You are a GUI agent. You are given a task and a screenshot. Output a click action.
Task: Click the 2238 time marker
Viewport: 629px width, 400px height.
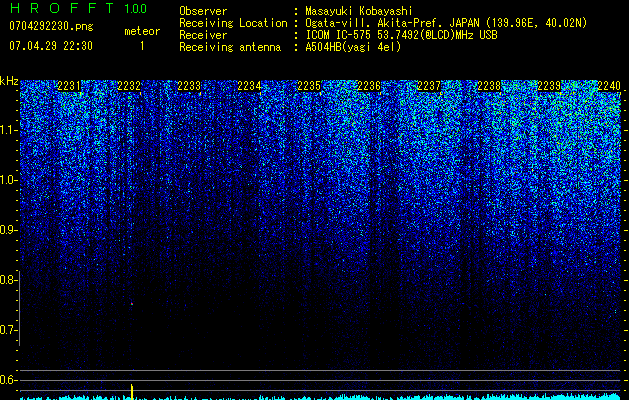(489, 86)
